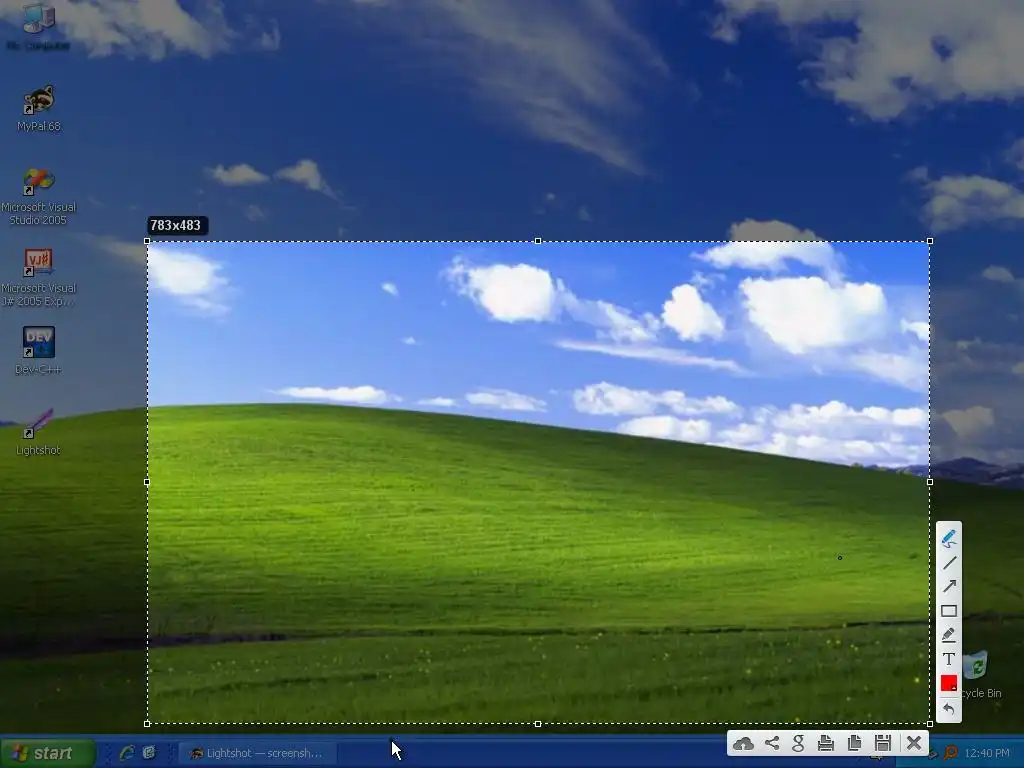This screenshot has height=768, width=1024.
Task: Click the right-middle selection edge handle
Action: 930,482
